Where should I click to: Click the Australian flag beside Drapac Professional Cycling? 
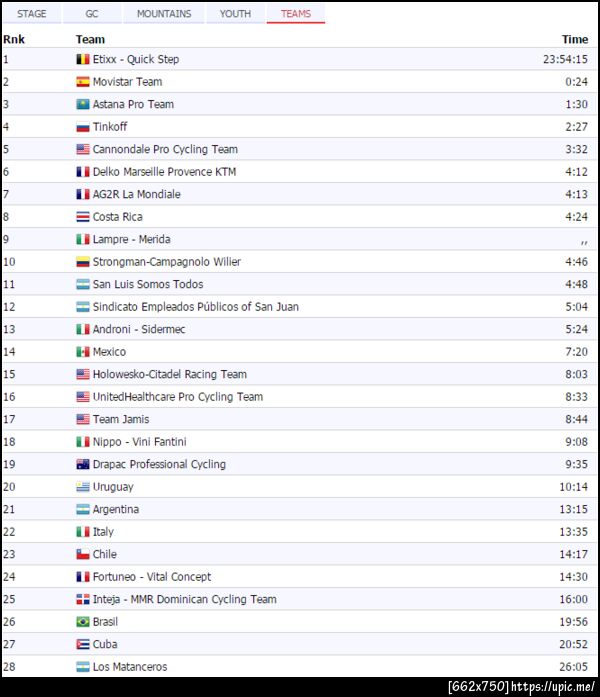(83, 465)
